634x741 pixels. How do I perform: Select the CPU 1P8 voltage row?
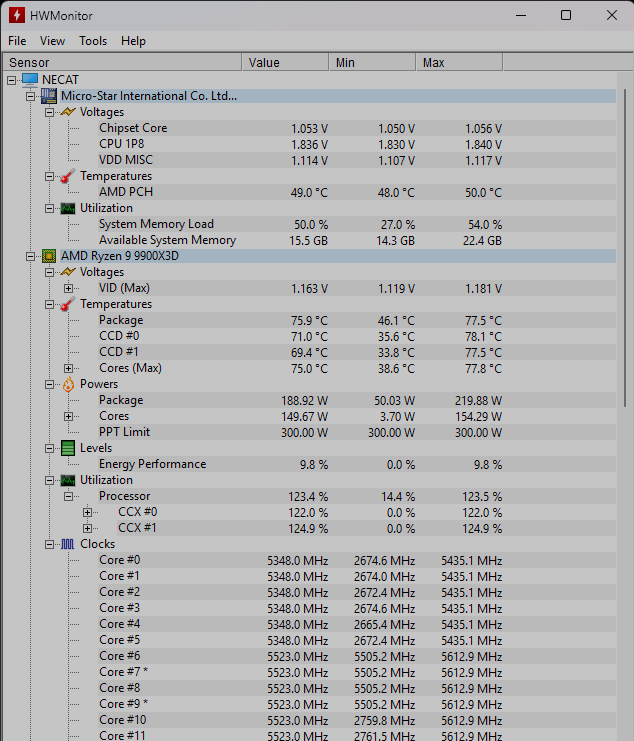pos(356,144)
